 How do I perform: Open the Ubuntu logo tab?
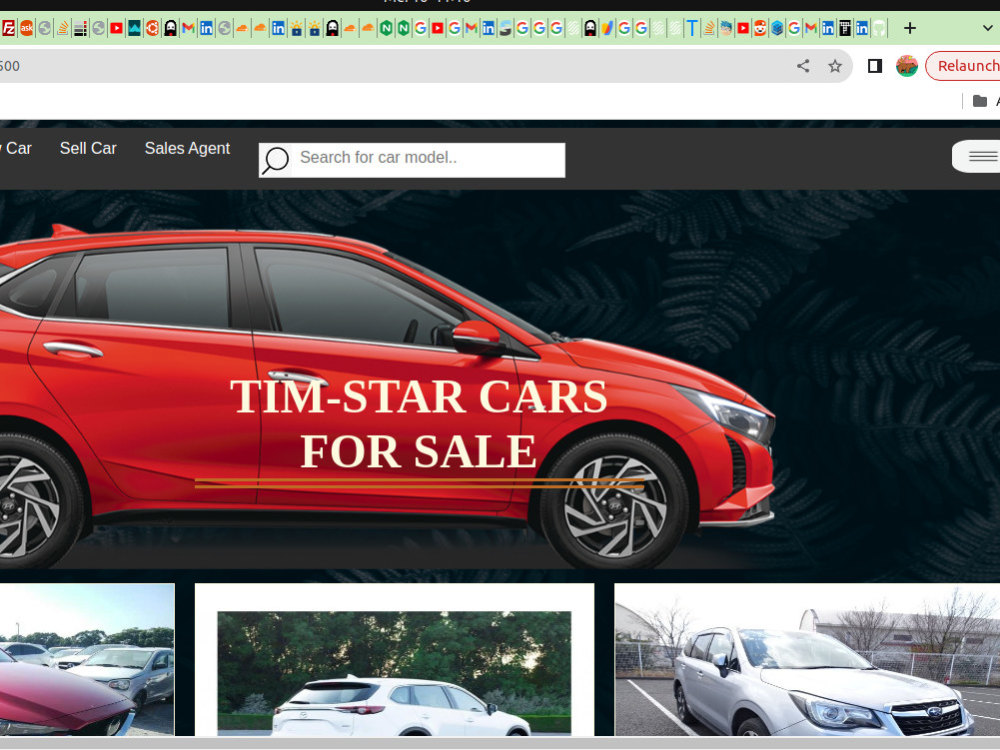point(152,28)
